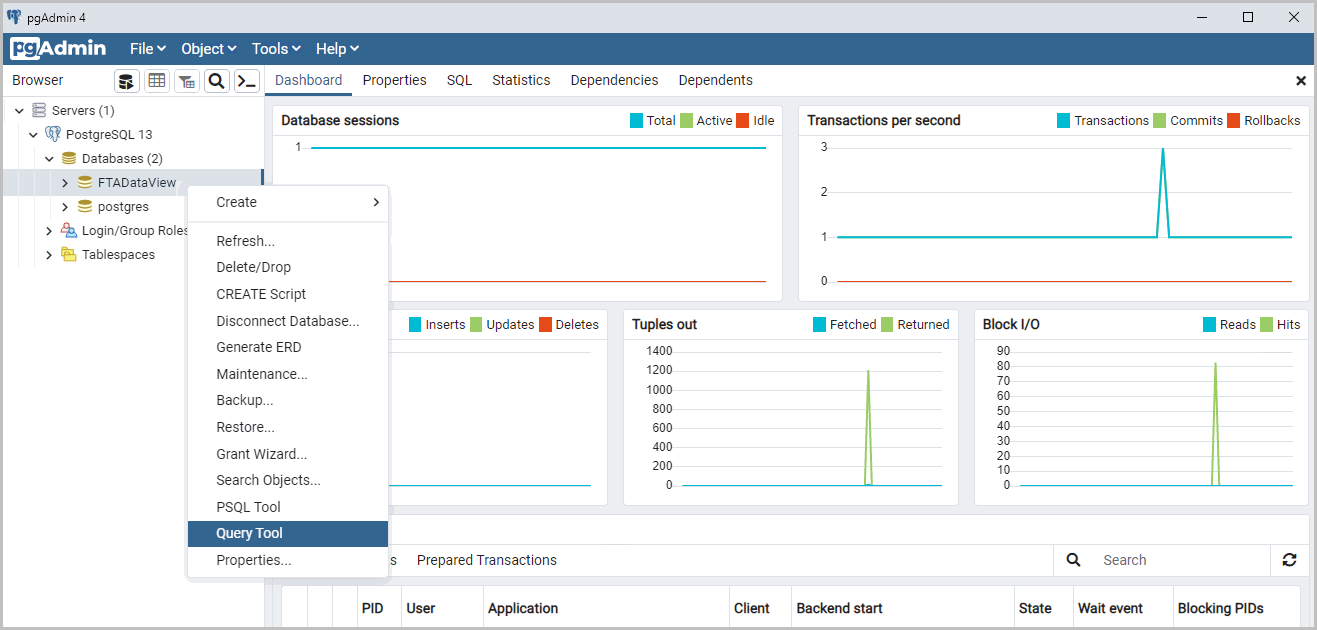This screenshot has height=630, width=1317.
Task: Open the Tools menu
Action: (275, 48)
